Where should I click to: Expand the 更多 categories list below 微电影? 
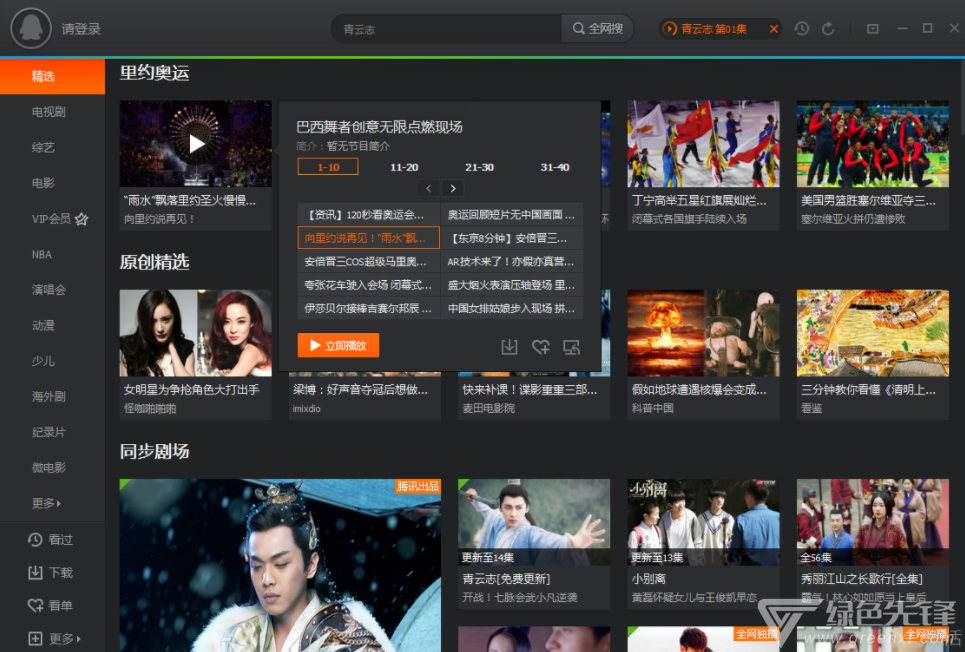pyautogui.click(x=47, y=504)
